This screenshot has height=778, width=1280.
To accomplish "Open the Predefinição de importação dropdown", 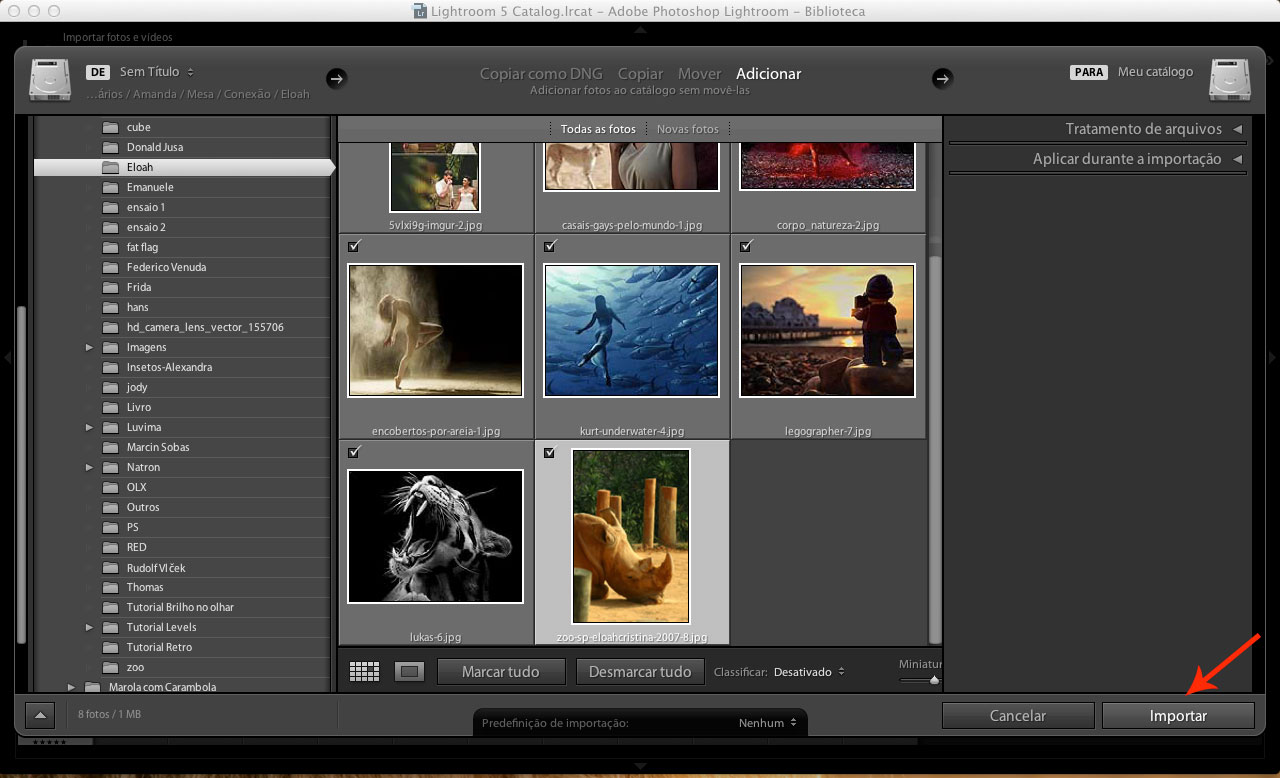I will pos(767,723).
